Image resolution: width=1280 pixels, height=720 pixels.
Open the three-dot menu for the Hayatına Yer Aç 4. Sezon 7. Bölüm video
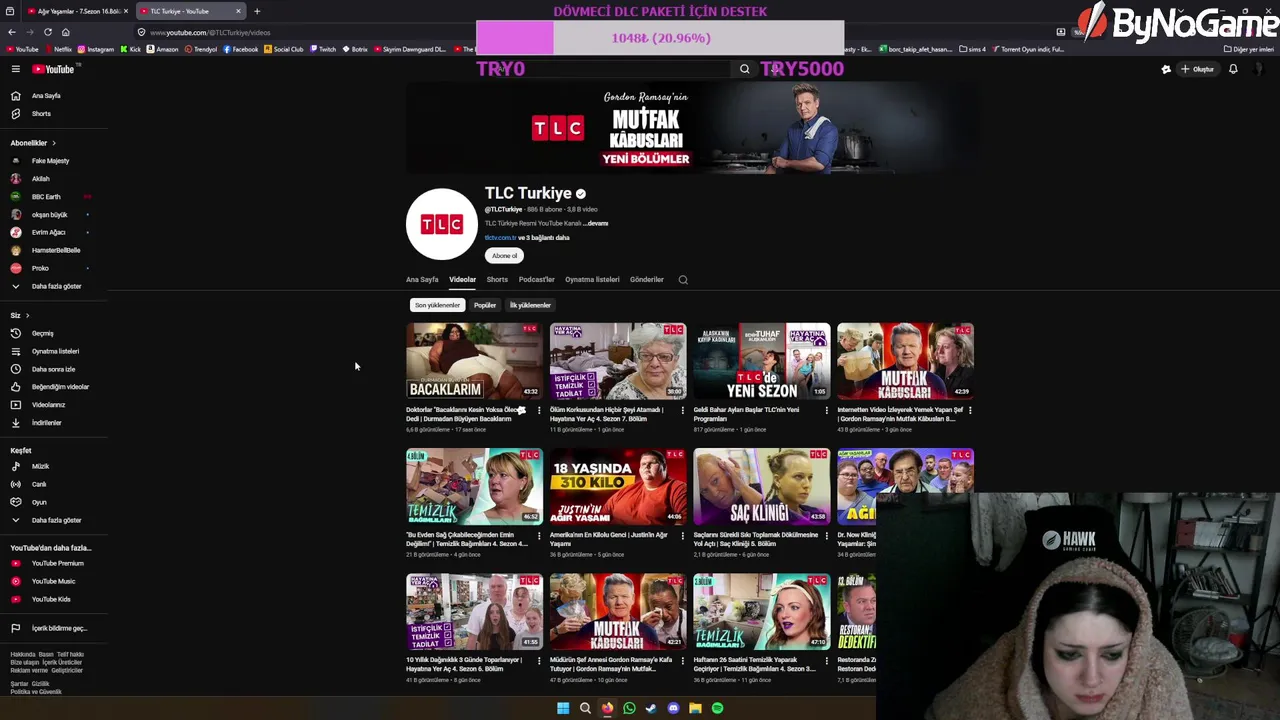683,410
